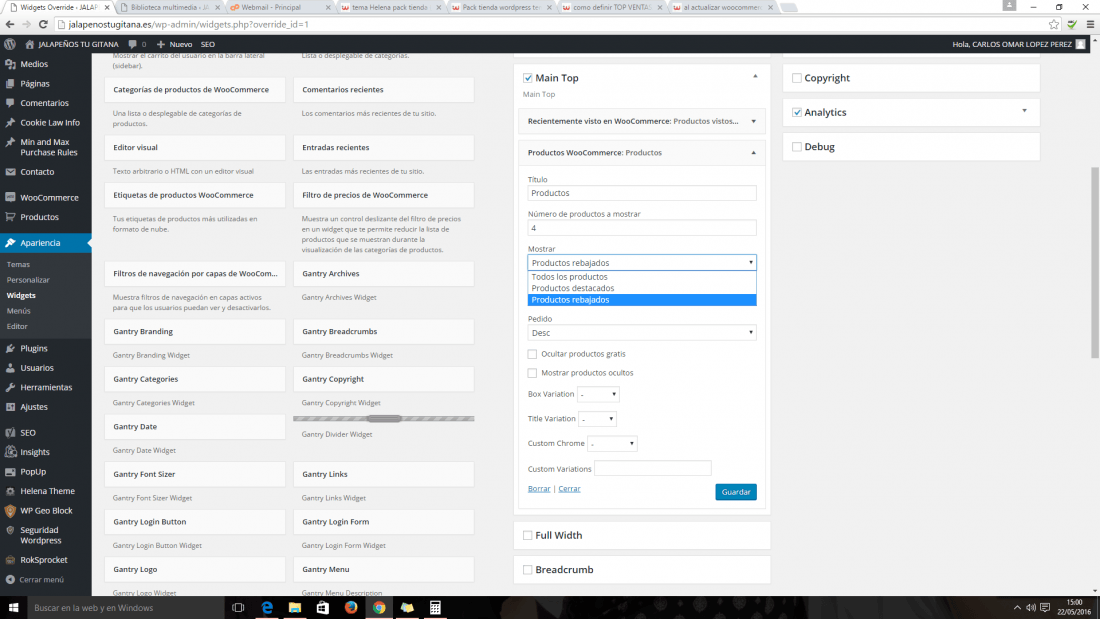1100x619 pixels.
Task: Collapse the Main Top section arrow
Action: [x=756, y=76]
